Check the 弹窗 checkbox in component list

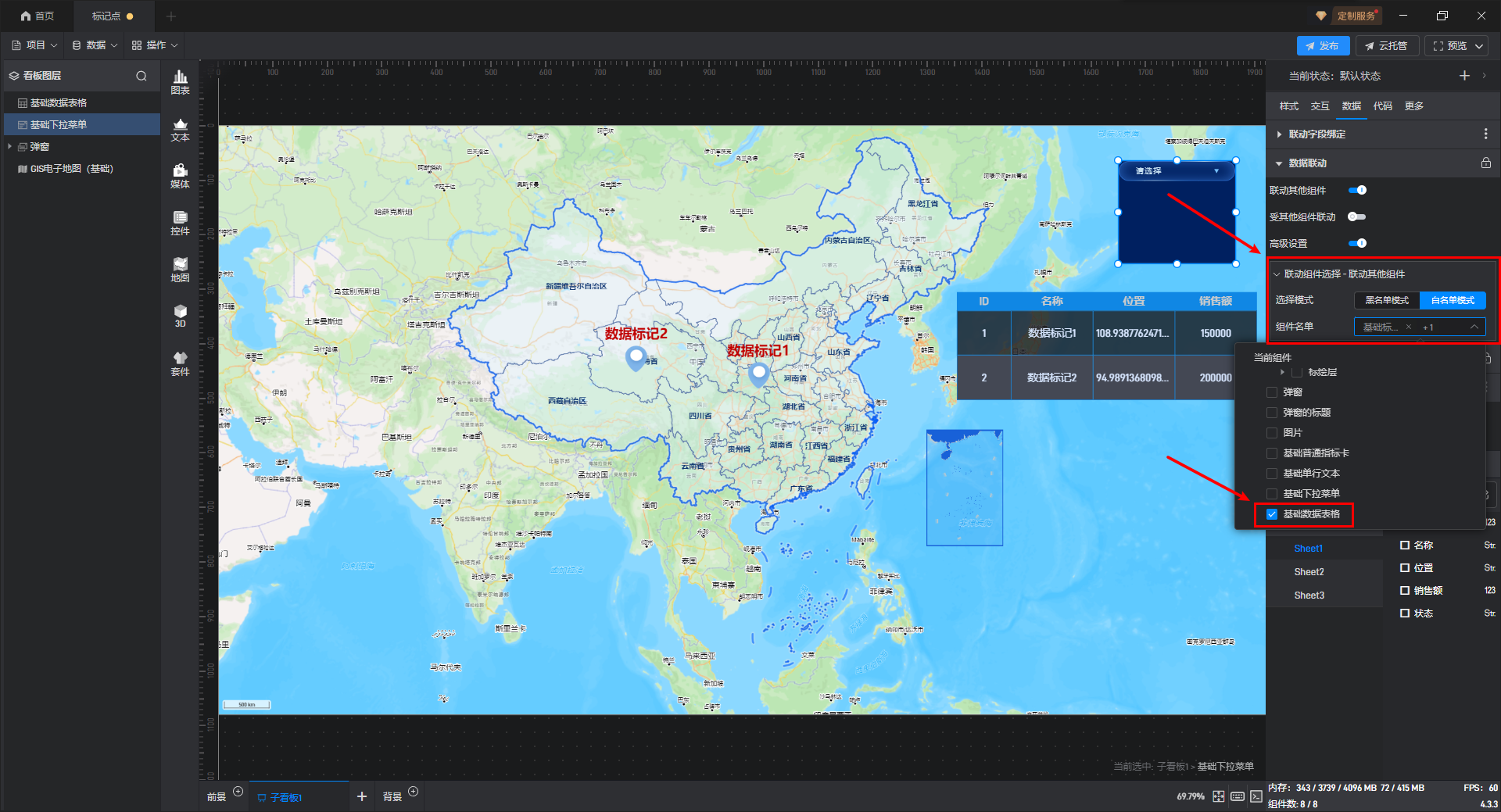coord(1272,392)
